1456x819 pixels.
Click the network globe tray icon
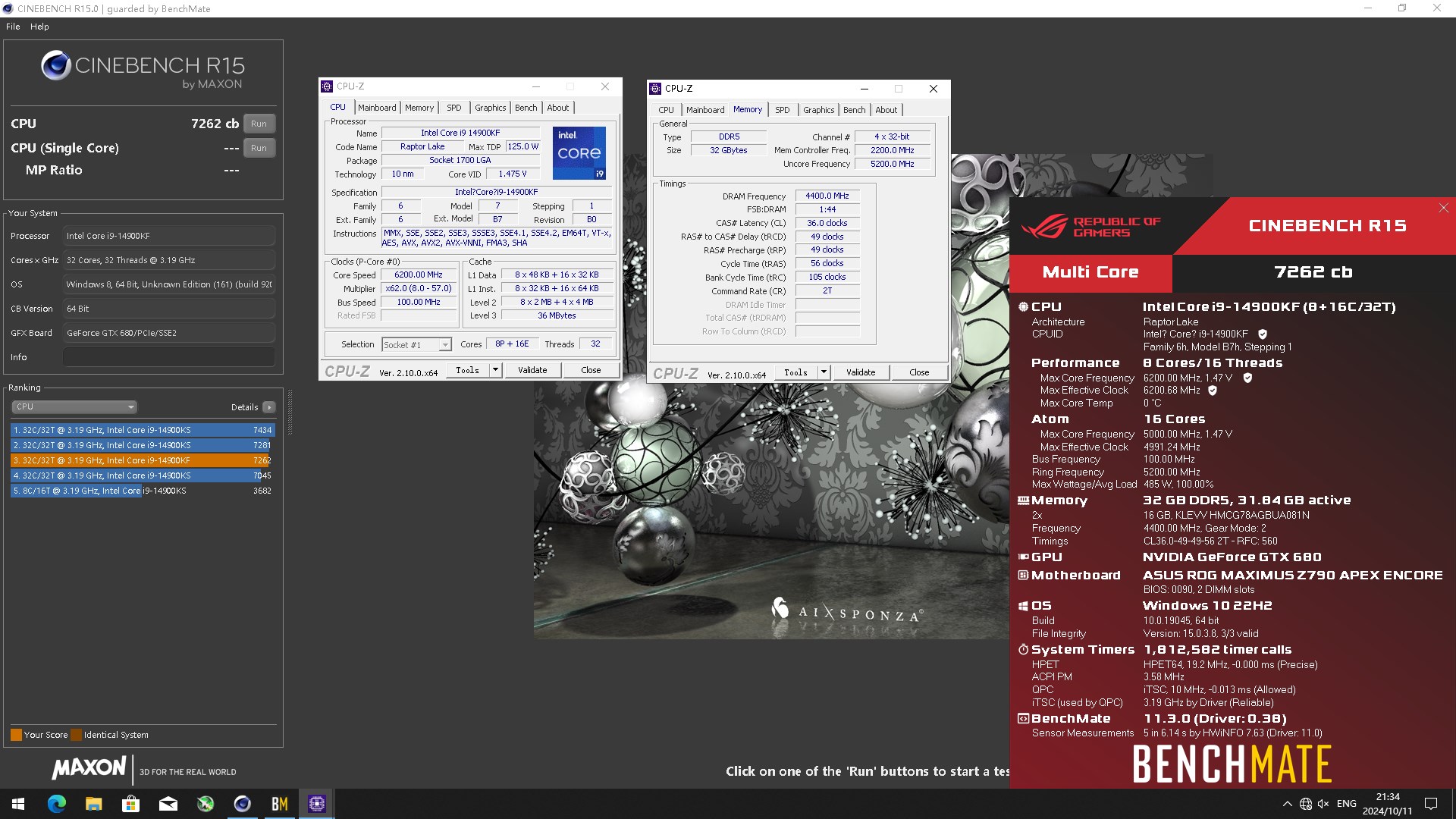tap(1305, 804)
